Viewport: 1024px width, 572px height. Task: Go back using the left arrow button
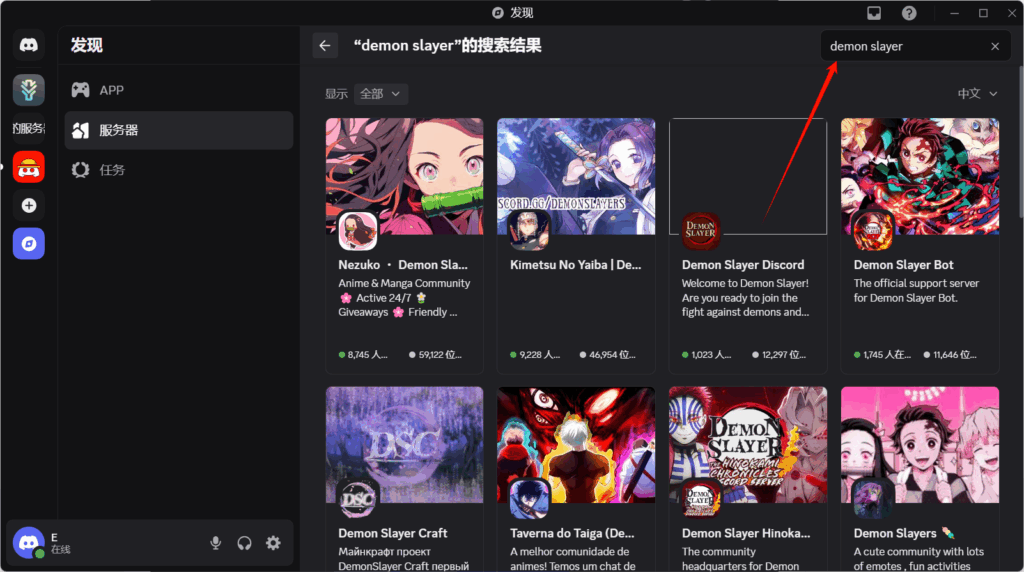click(325, 46)
